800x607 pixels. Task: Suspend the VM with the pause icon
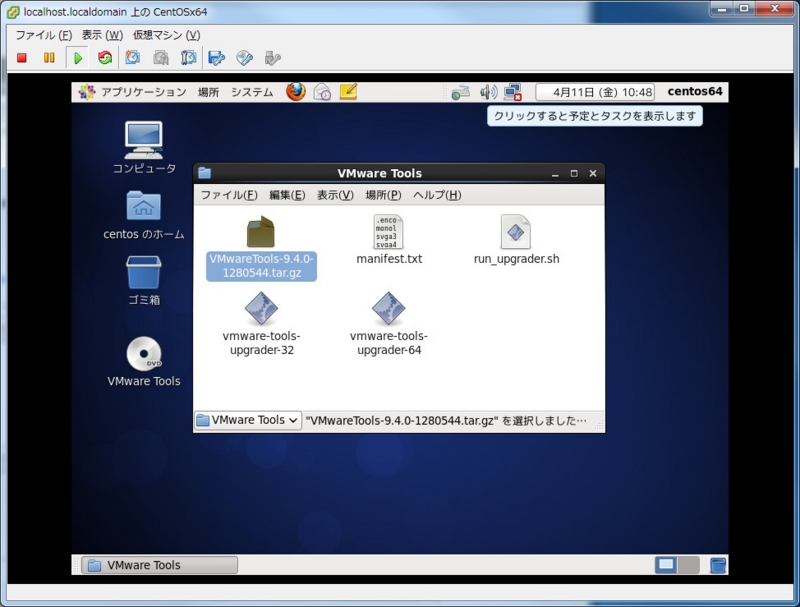click(x=49, y=58)
